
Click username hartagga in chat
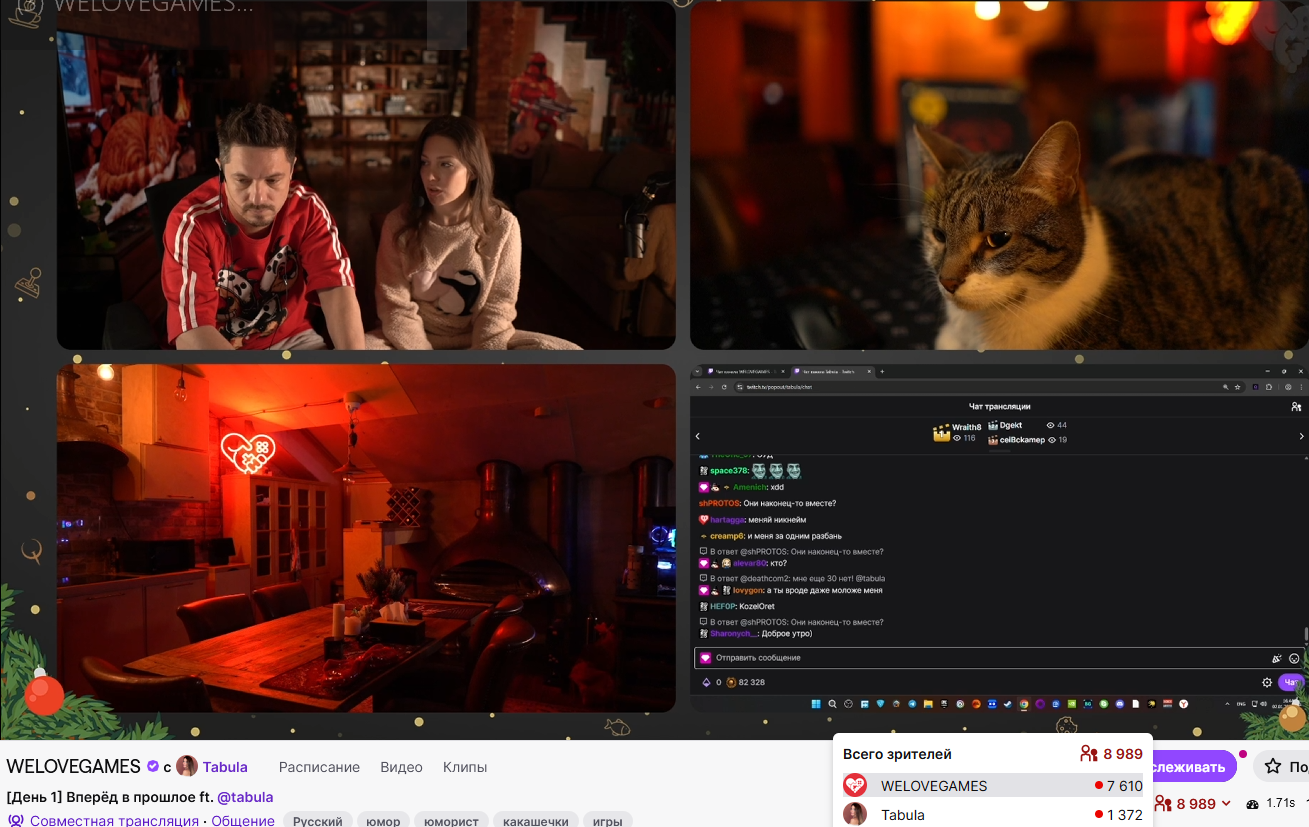point(727,520)
